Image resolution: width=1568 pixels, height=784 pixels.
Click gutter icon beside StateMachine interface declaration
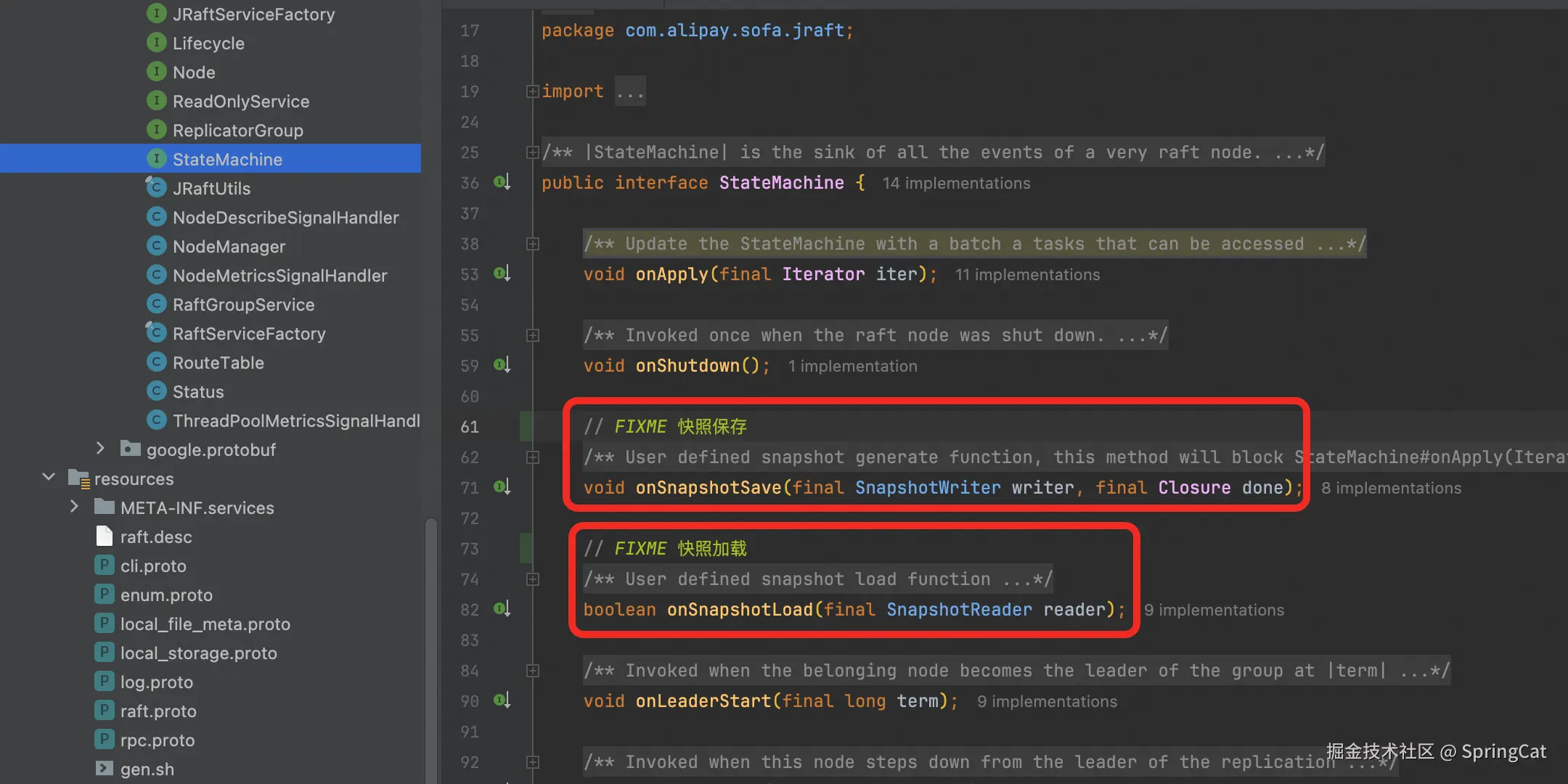pos(502,182)
